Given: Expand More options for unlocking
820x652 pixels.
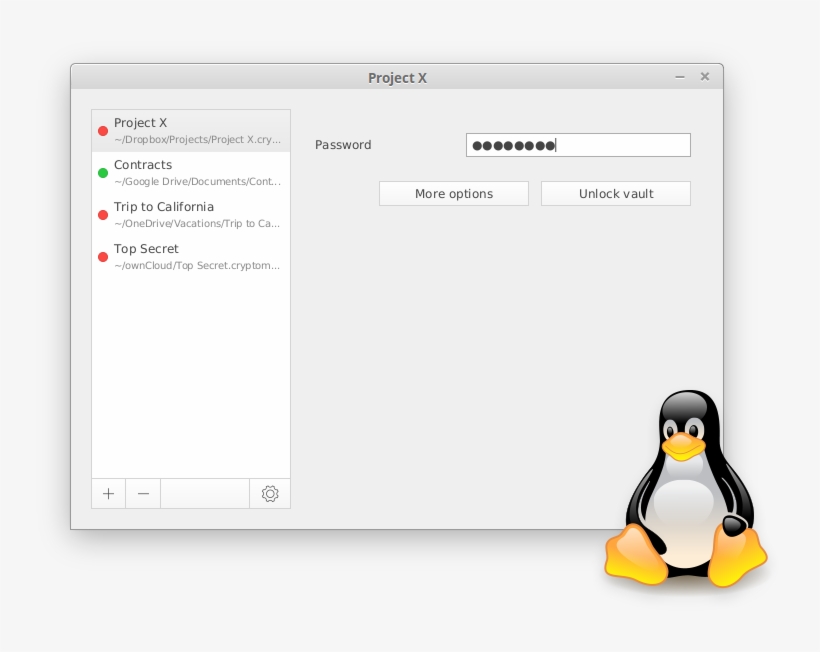Looking at the screenshot, I should click(453, 193).
